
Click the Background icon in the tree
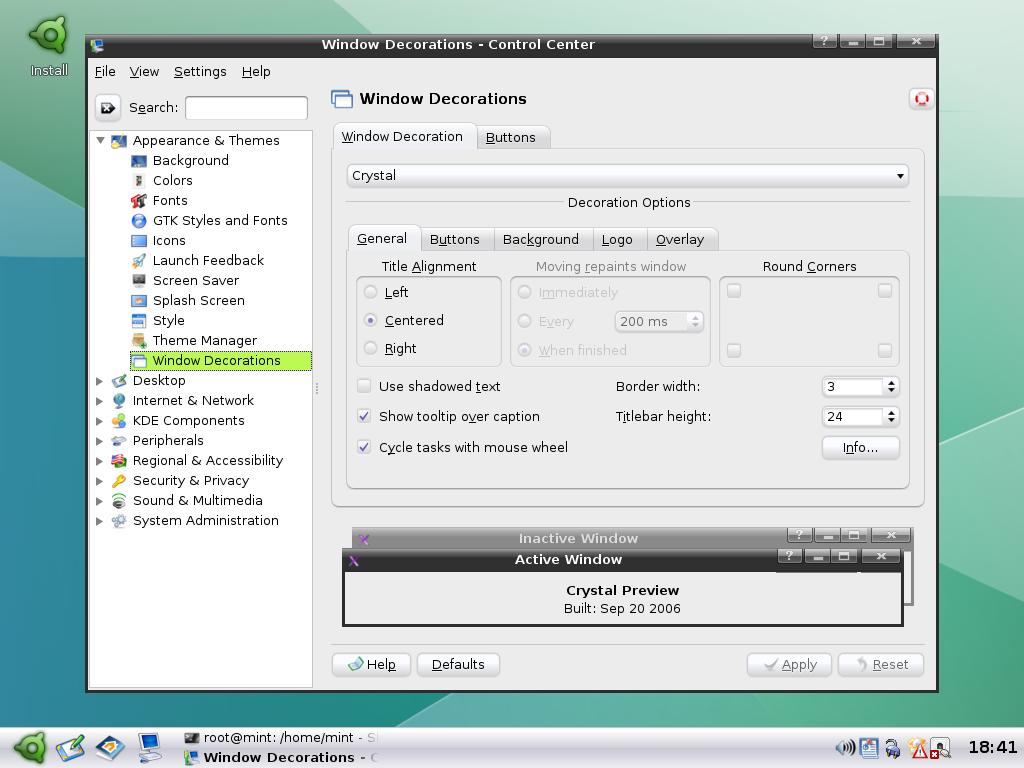point(138,161)
